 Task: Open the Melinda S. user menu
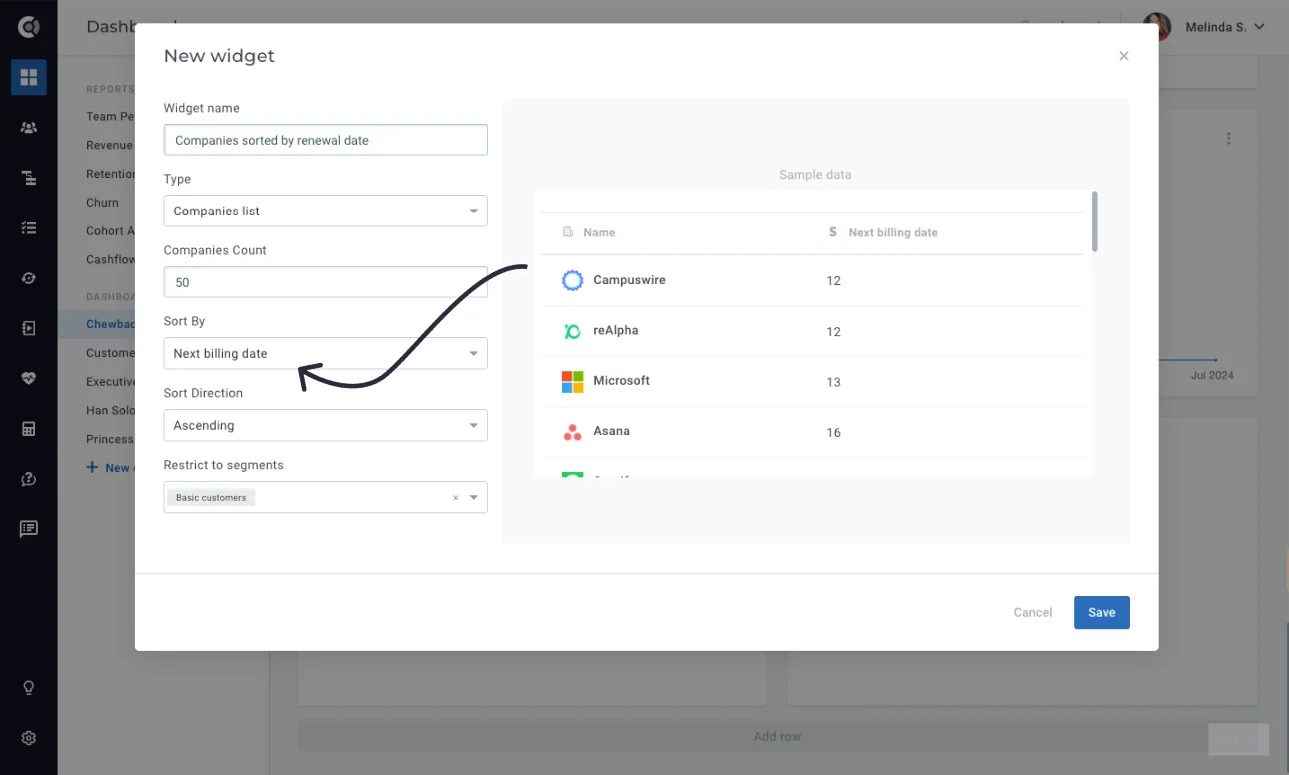tap(1225, 27)
